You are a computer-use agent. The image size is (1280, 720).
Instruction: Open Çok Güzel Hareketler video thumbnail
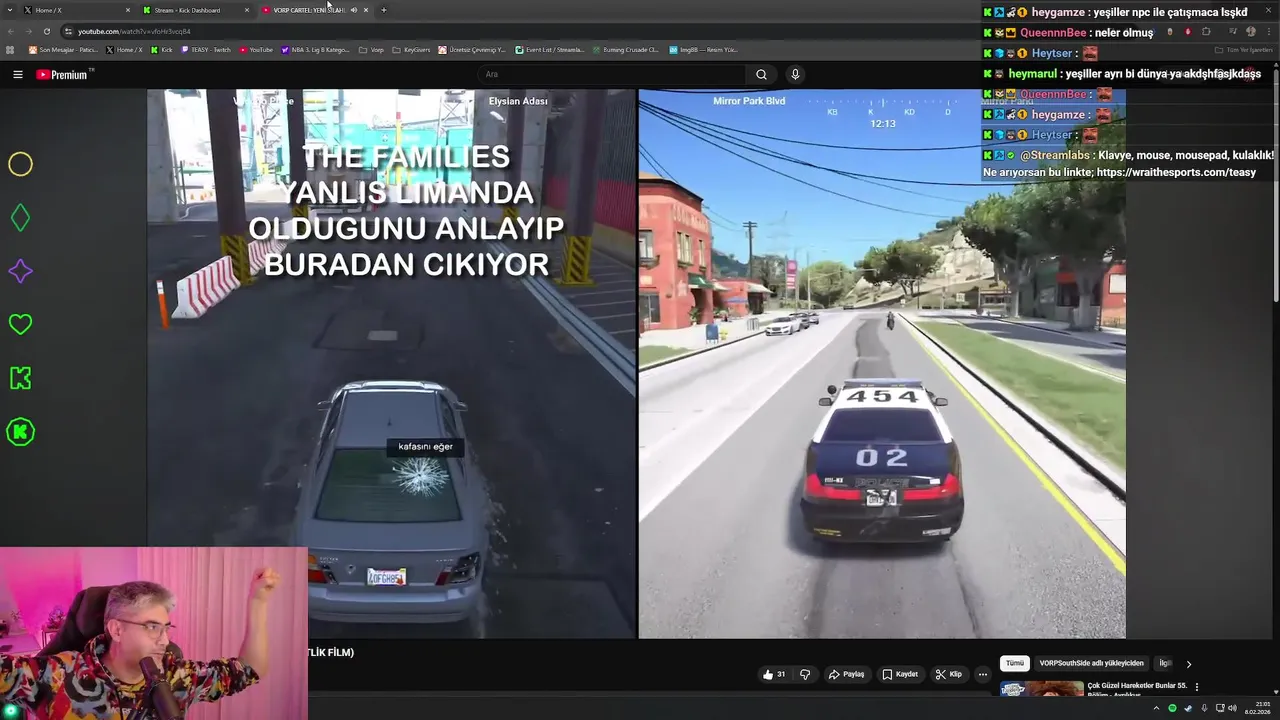pyautogui.click(x=1041, y=689)
